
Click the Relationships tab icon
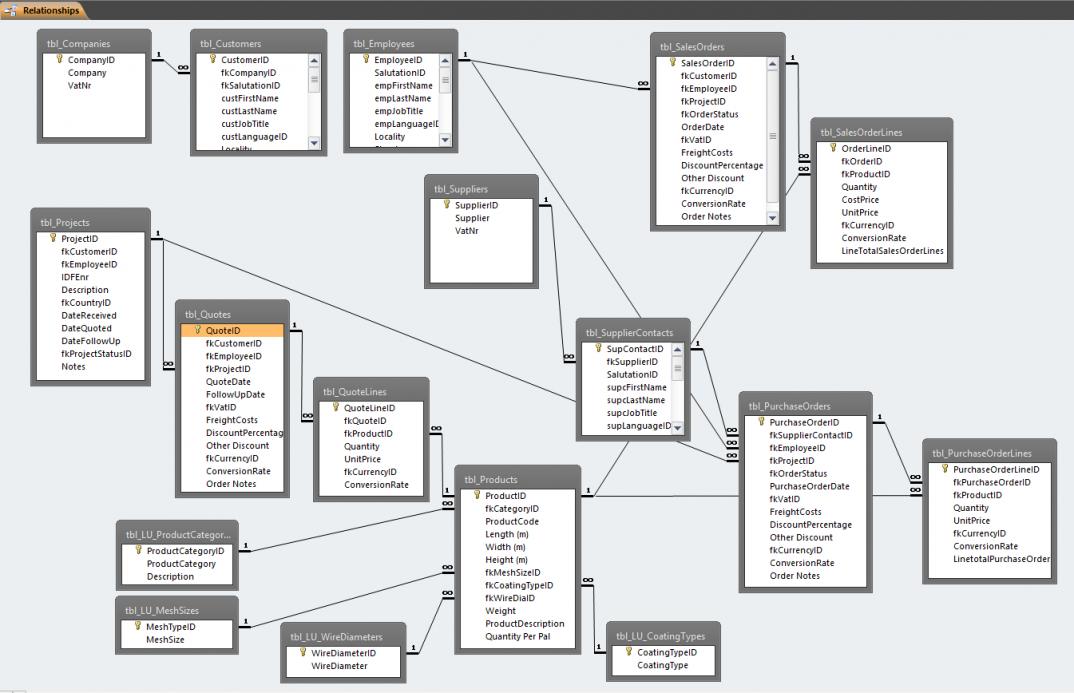click(11, 10)
